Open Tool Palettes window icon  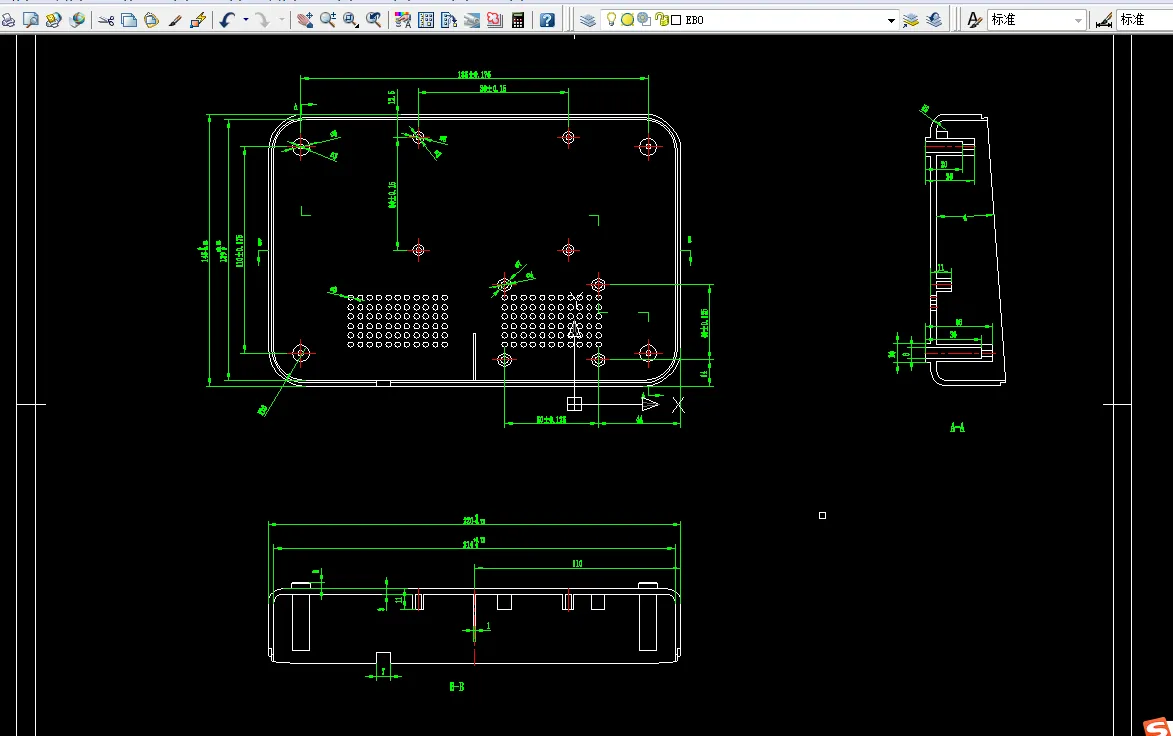point(449,20)
